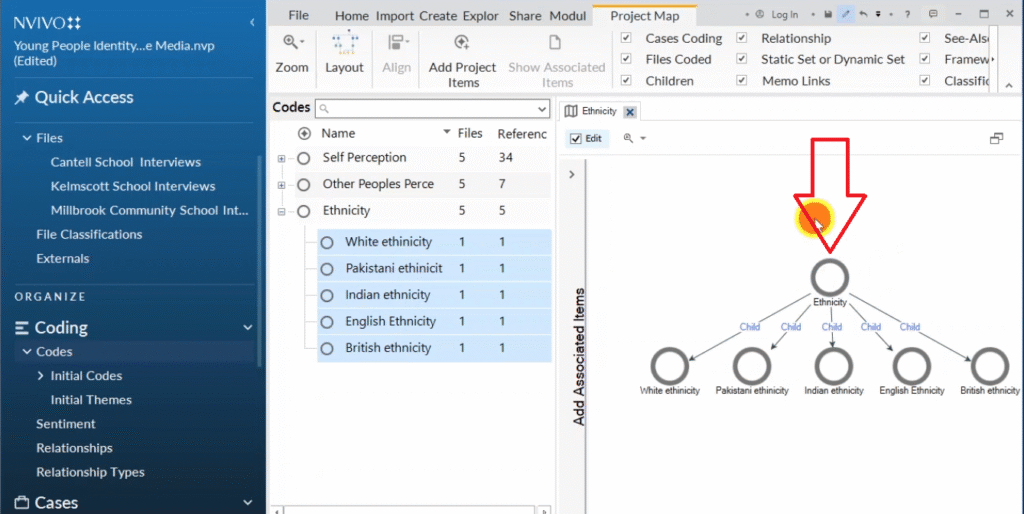
Task: Collapse the Ethnicity code tree
Action: (282, 211)
